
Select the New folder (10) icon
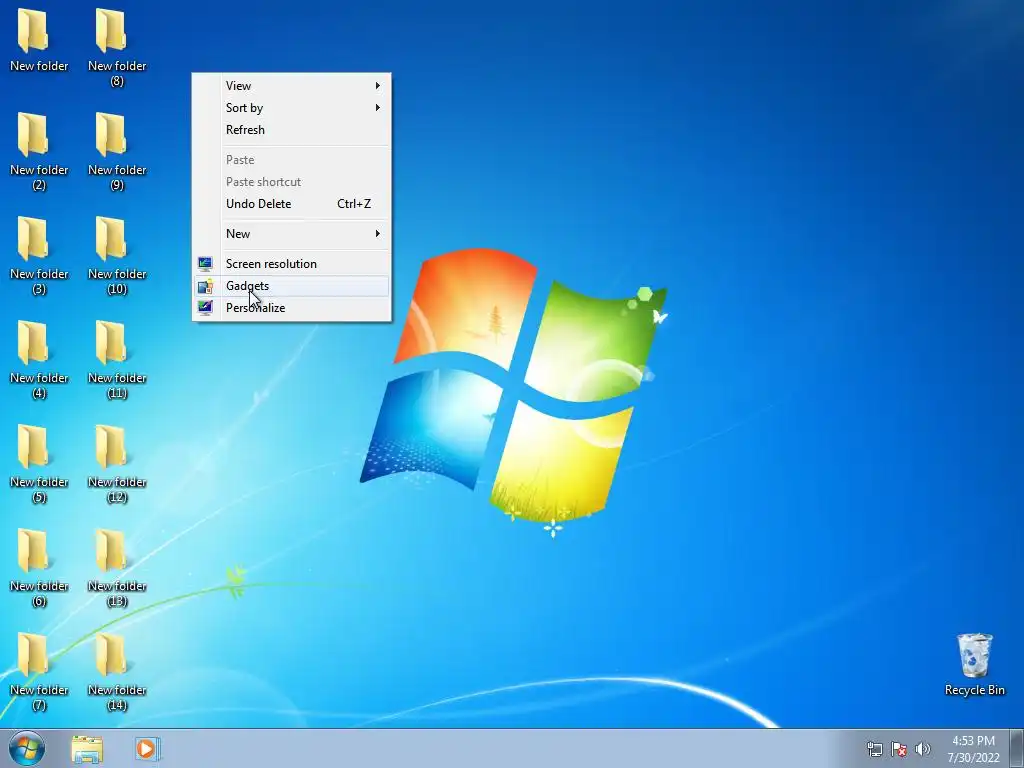(117, 255)
